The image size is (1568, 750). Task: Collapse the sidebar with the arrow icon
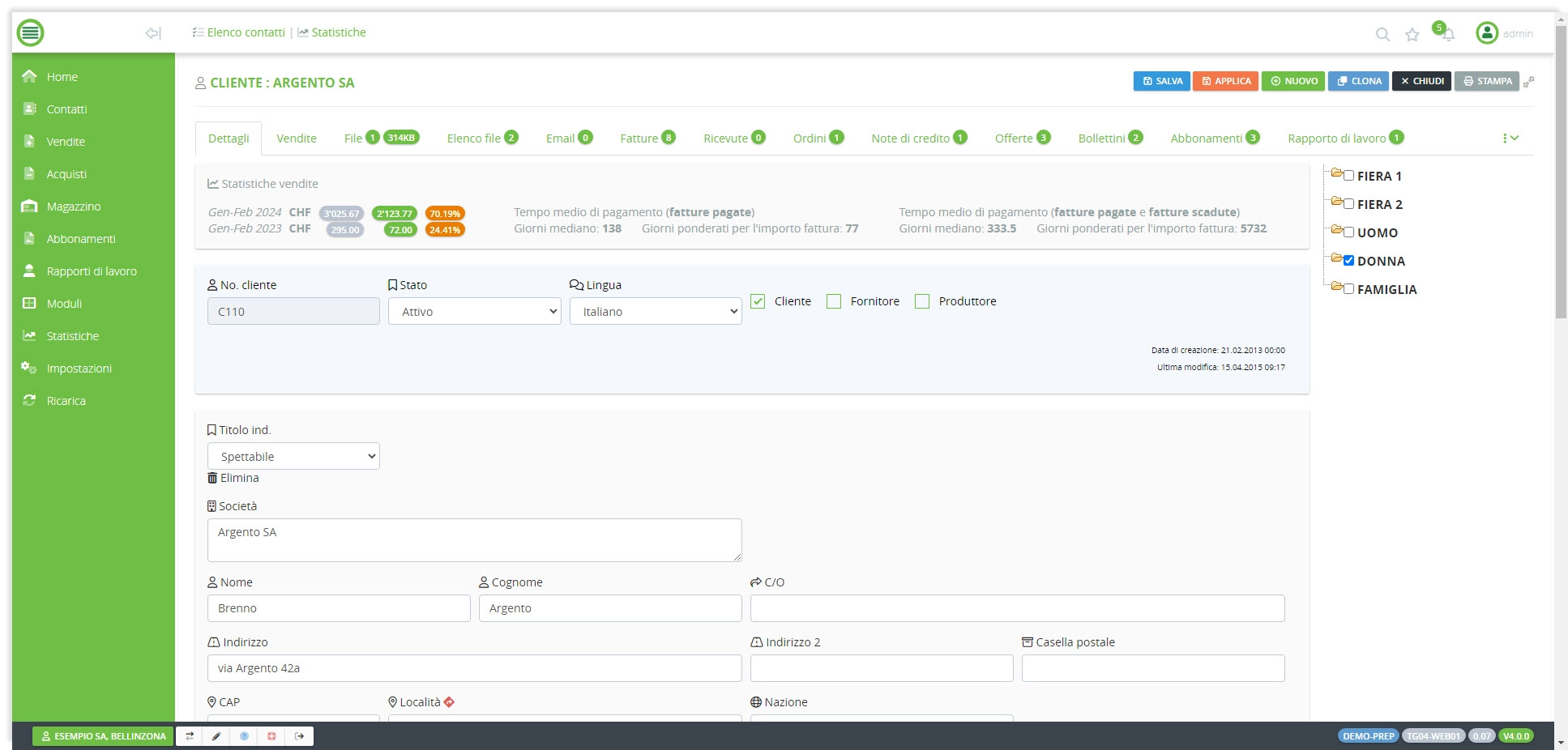pos(153,33)
